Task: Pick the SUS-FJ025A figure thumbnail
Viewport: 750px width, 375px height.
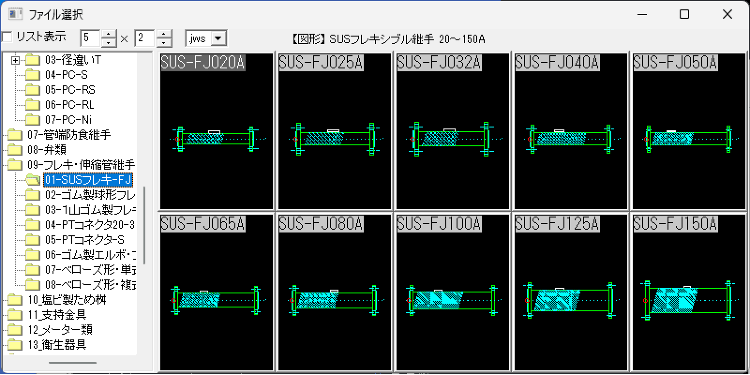Action: click(x=335, y=131)
